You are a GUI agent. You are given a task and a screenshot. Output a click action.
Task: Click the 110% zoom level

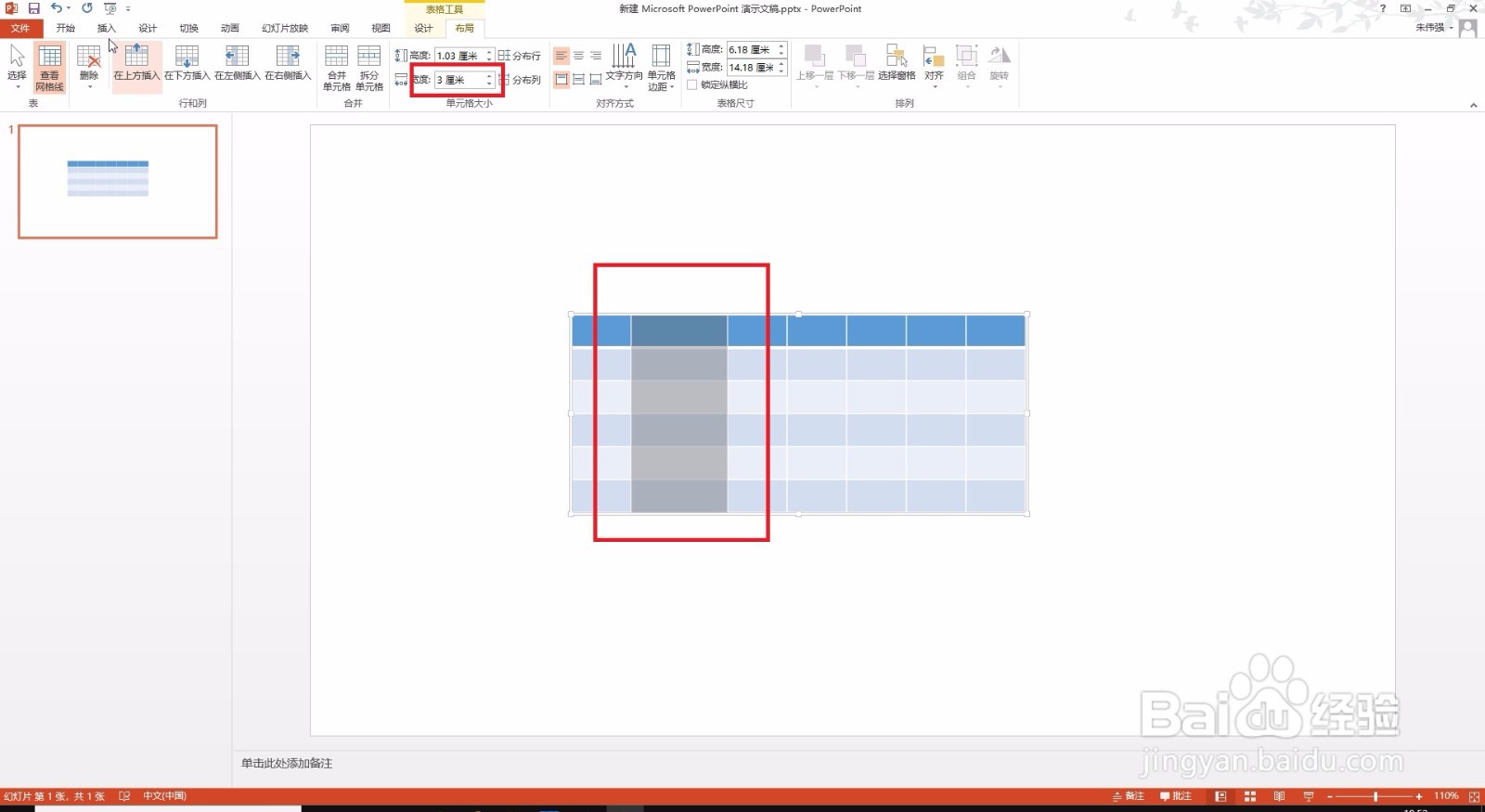(1446, 796)
